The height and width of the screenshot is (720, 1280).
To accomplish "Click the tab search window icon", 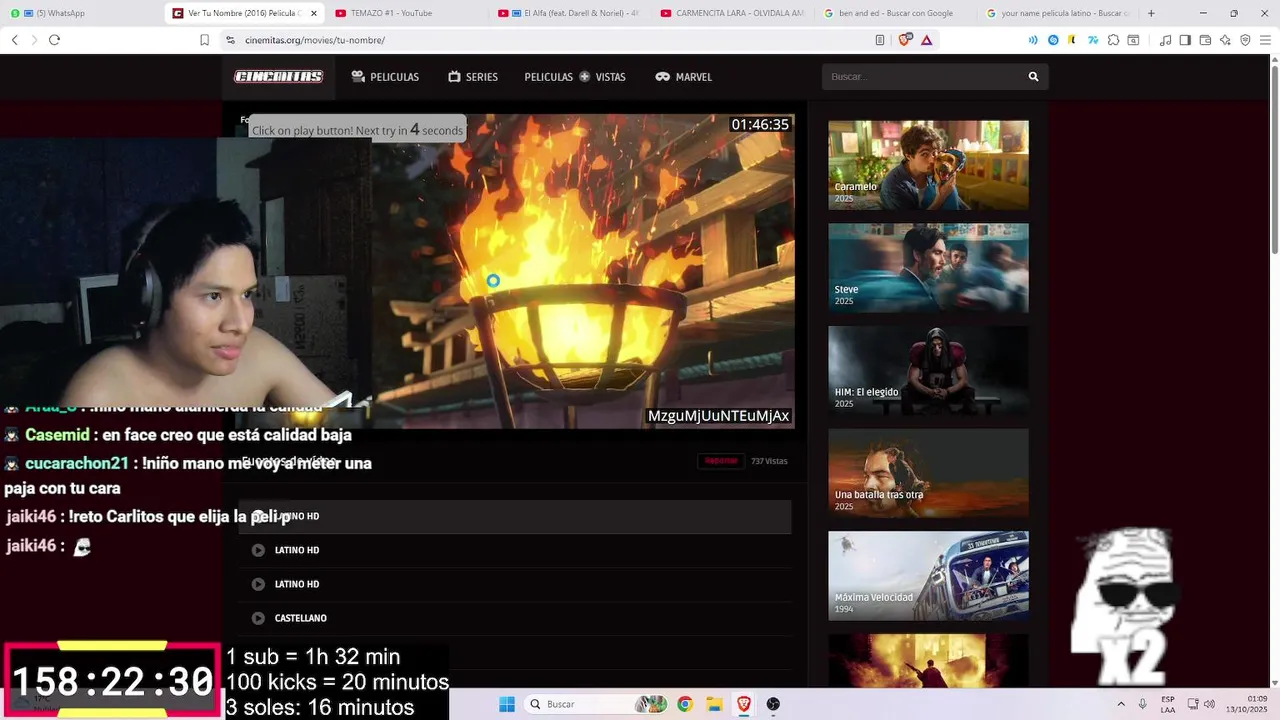I will click(1133, 40).
